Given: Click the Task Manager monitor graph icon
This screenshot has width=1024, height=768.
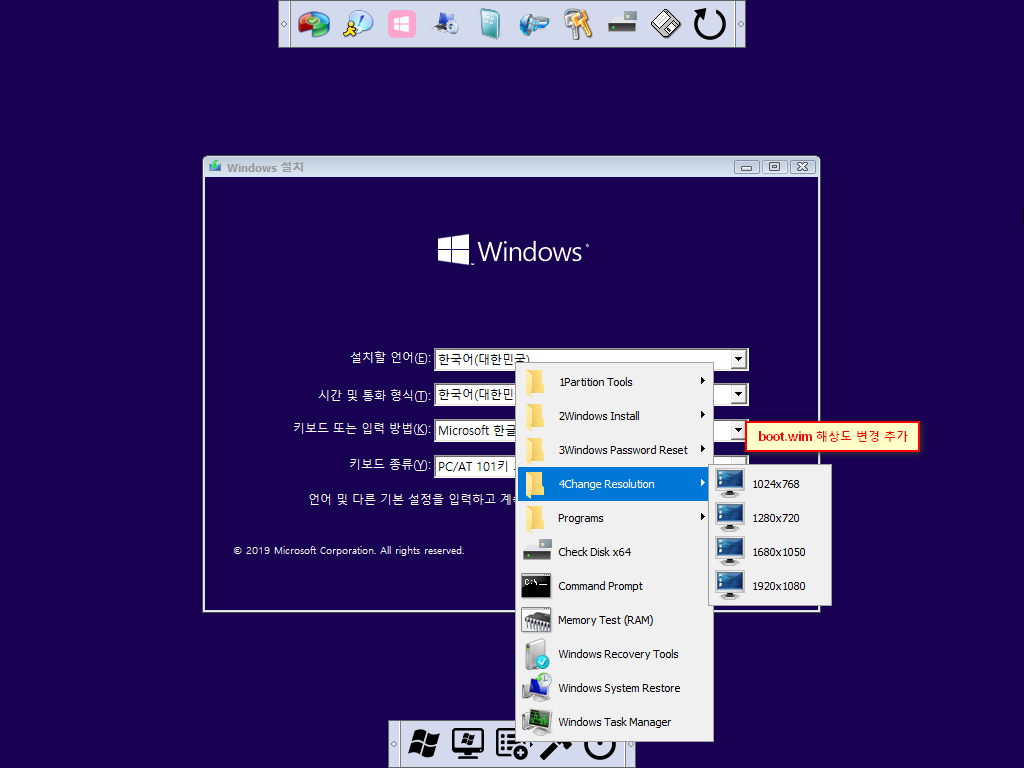Looking at the screenshot, I should 537,722.
